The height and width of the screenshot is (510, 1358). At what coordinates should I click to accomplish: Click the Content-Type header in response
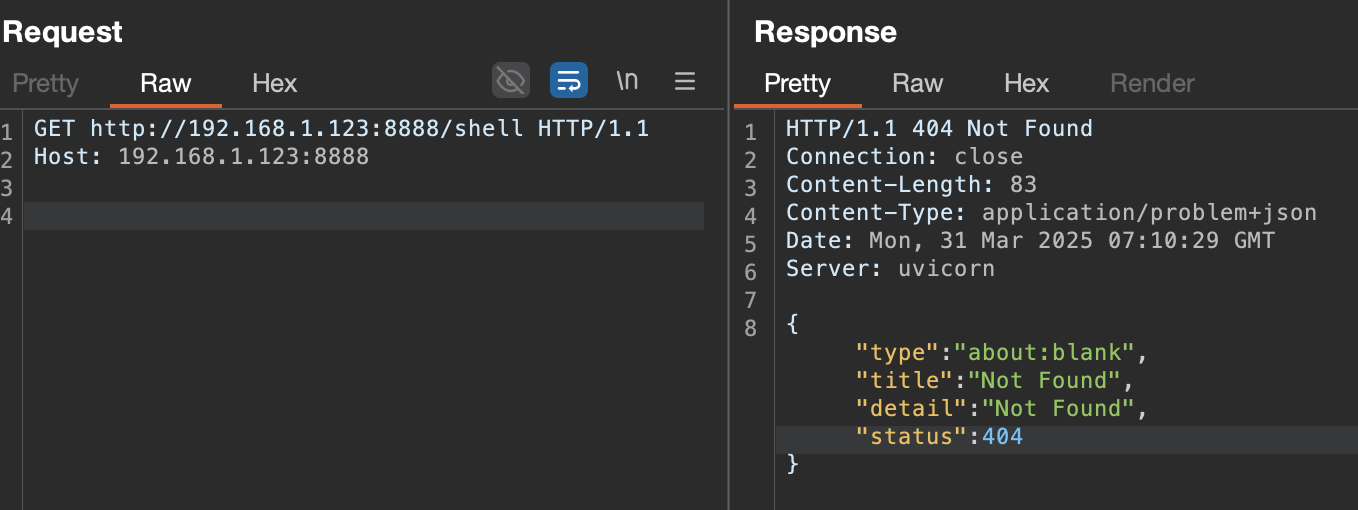(1051, 212)
